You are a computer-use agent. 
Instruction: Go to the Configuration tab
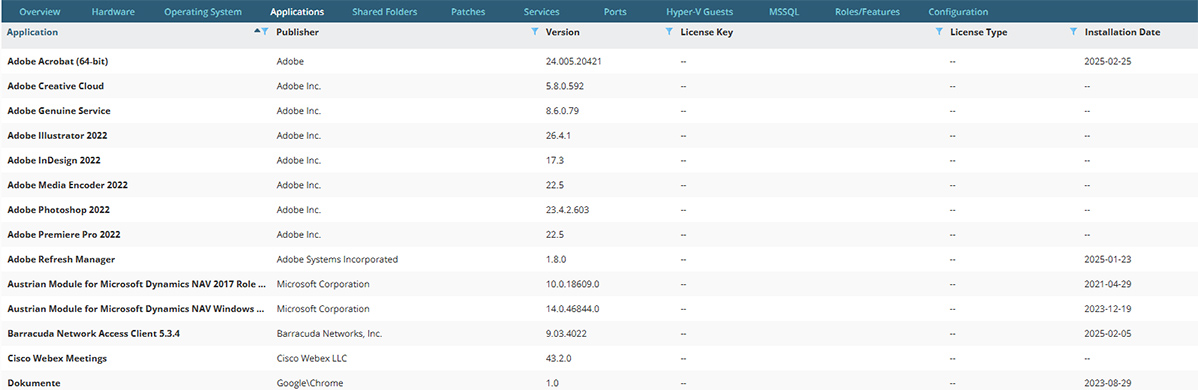(958, 12)
